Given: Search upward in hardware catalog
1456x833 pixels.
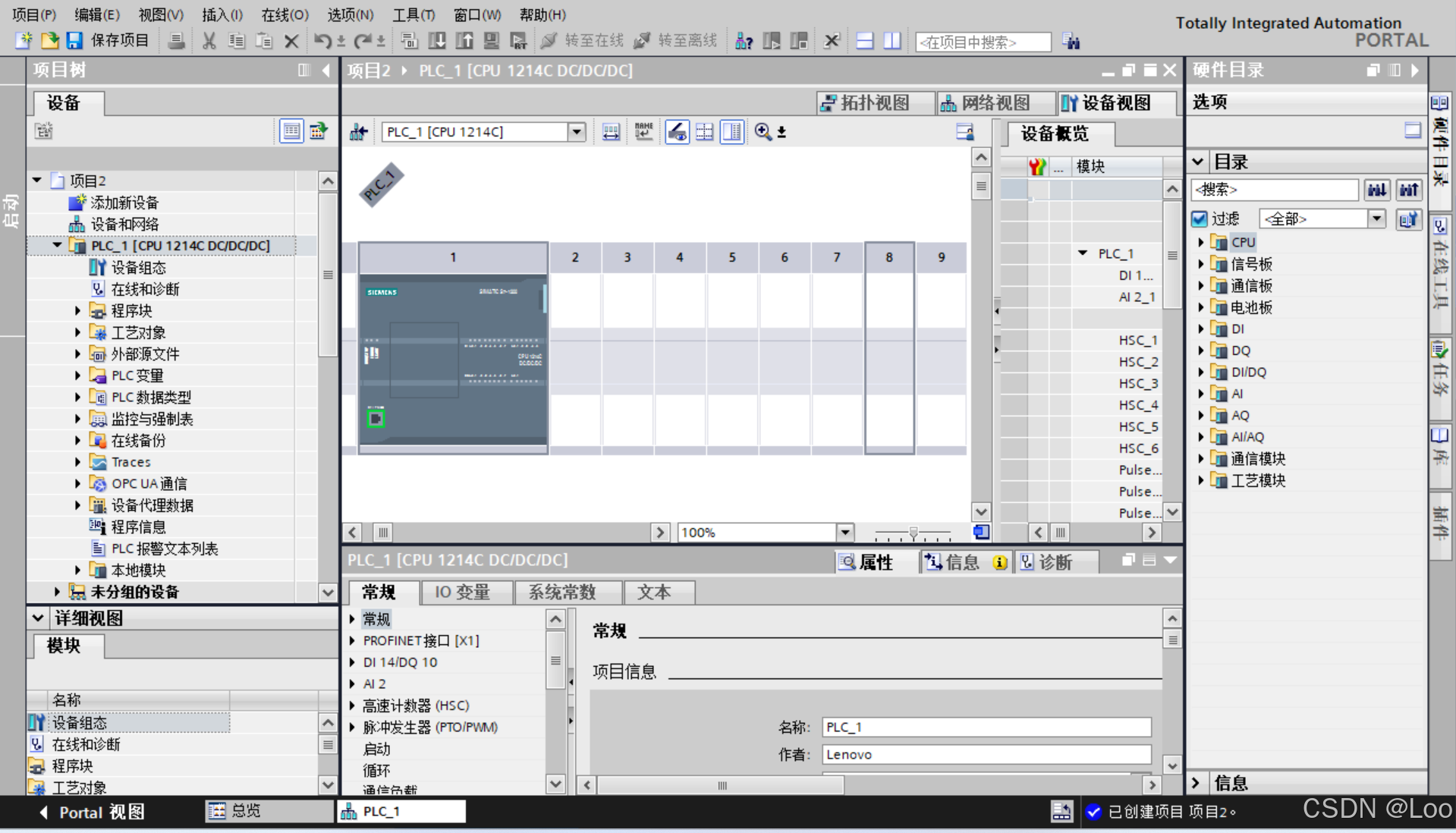Looking at the screenshot, I should coord(1409,190).
